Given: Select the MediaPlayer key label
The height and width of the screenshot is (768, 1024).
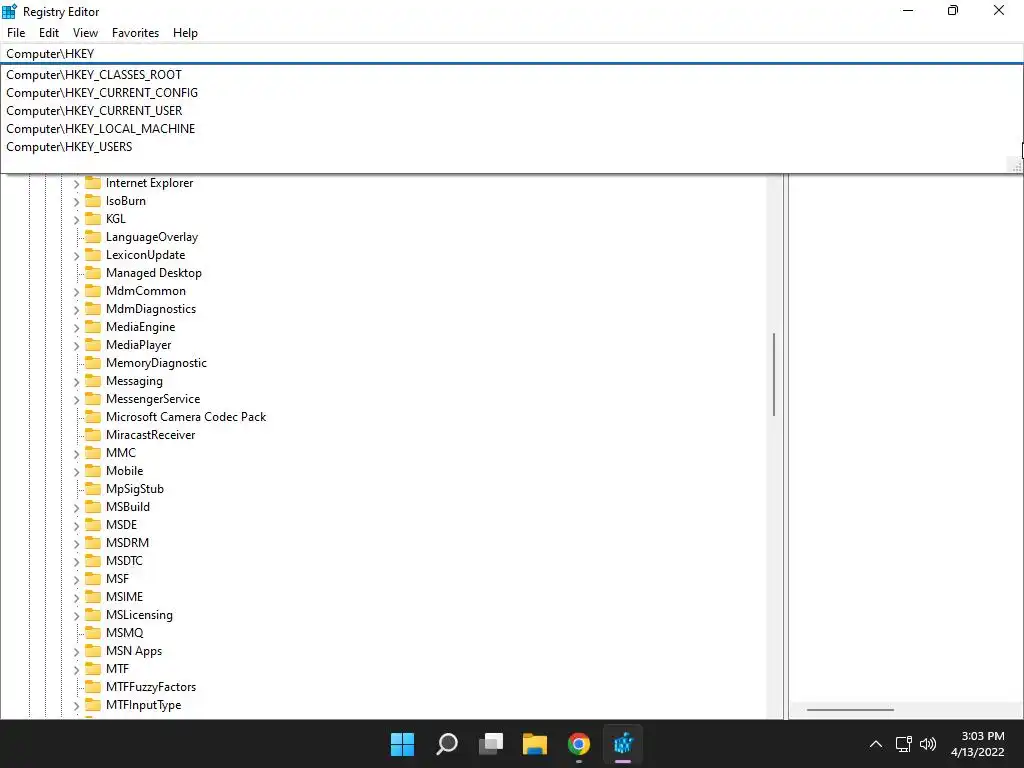Looking at the screenshot, I should 138,345.
